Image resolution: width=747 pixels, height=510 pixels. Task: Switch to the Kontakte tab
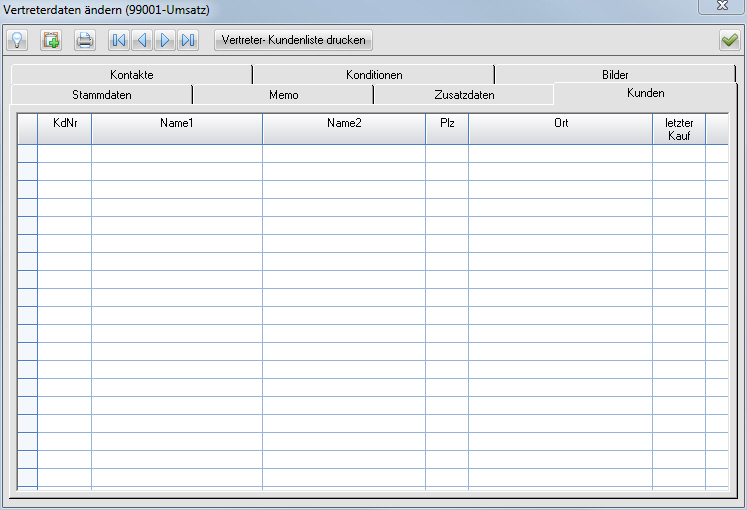pos(132,75)
